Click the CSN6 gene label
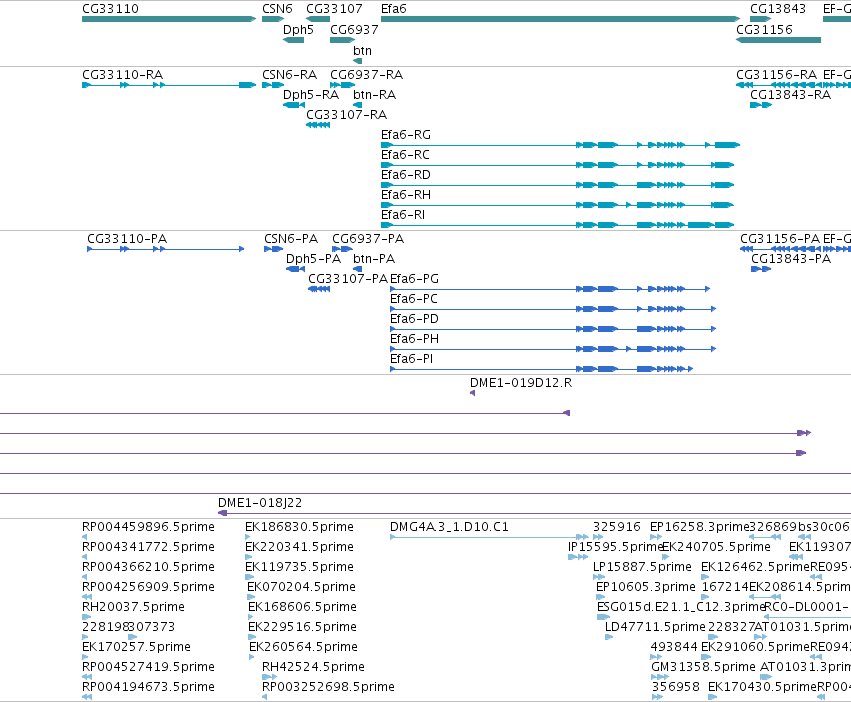This screenshot has width=851, height=702. (277, 9)
